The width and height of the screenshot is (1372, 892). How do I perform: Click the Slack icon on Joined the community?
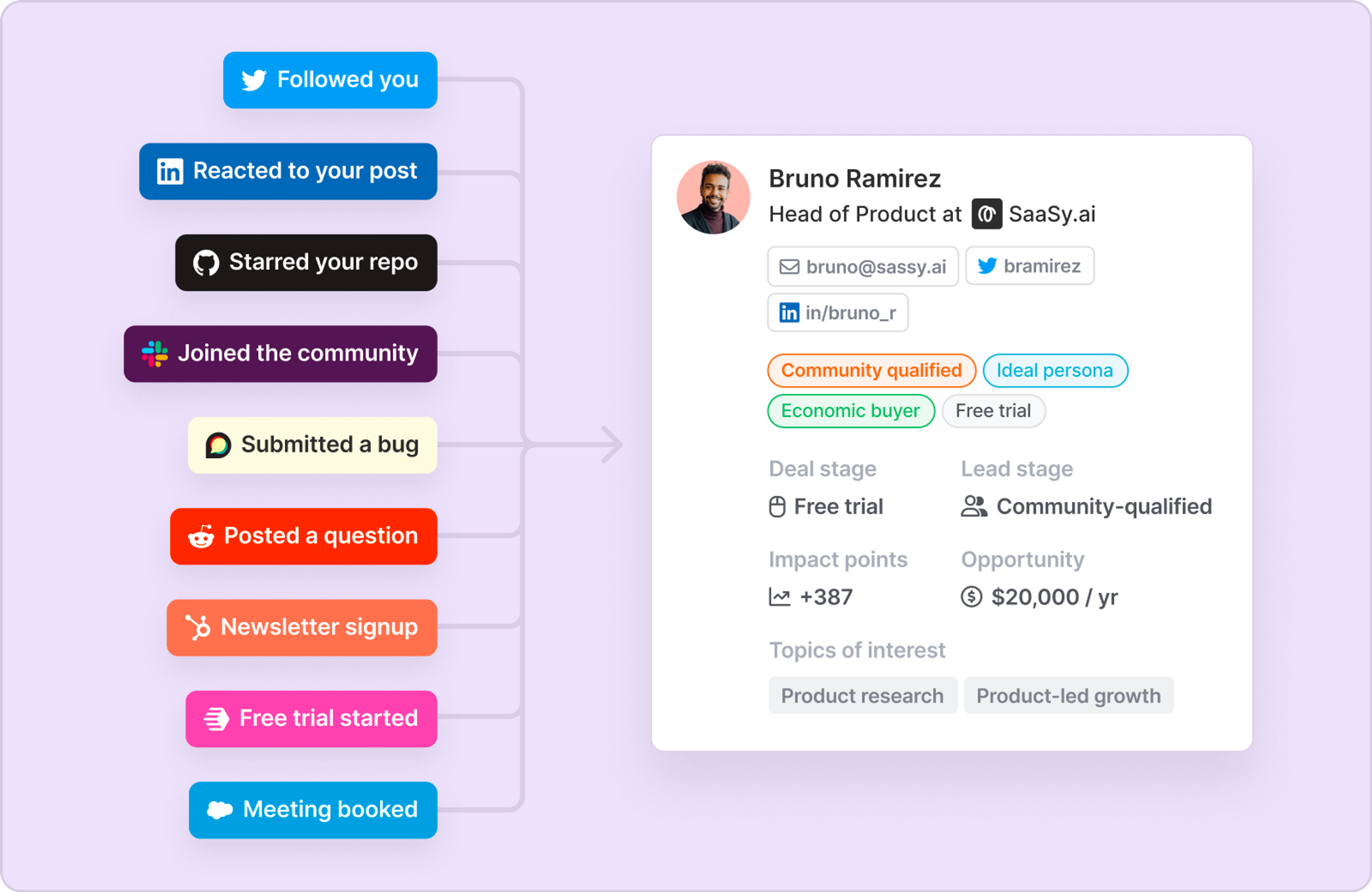(x=154, y=354)
